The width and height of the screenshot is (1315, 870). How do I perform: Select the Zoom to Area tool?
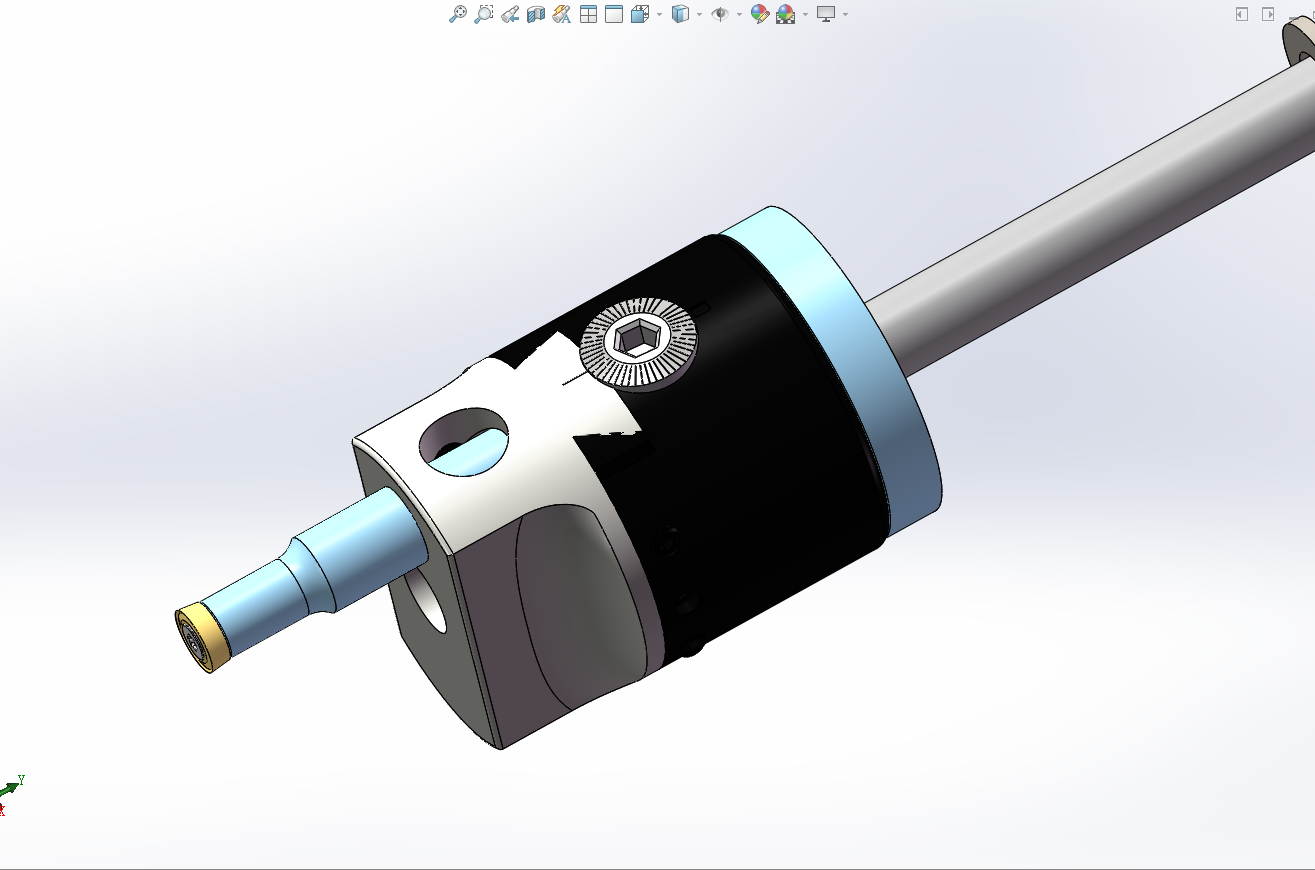[484, 14]
